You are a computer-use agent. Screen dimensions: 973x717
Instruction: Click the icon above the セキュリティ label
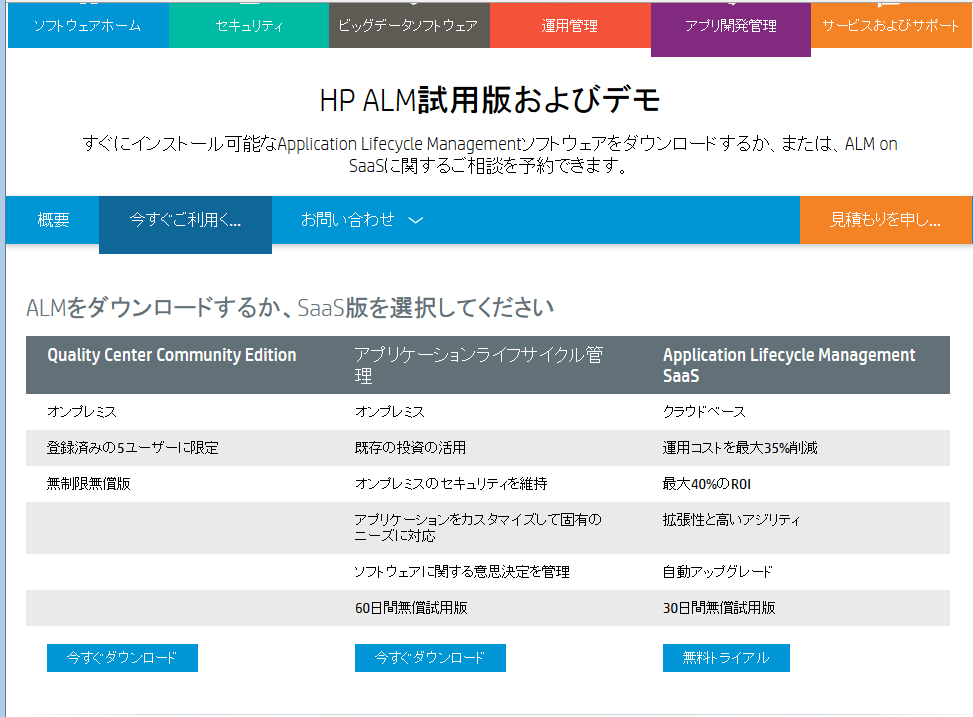(x=248, y=4)
